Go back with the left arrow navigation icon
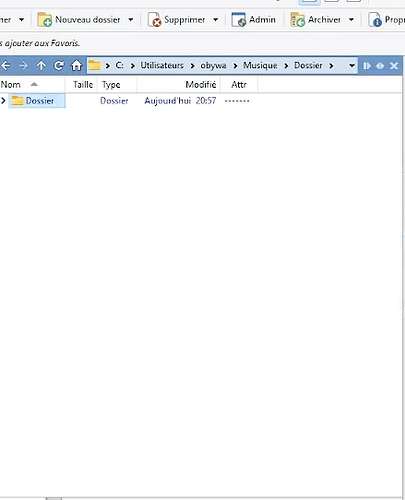This screenshot has height=500, width=405. 6,66
